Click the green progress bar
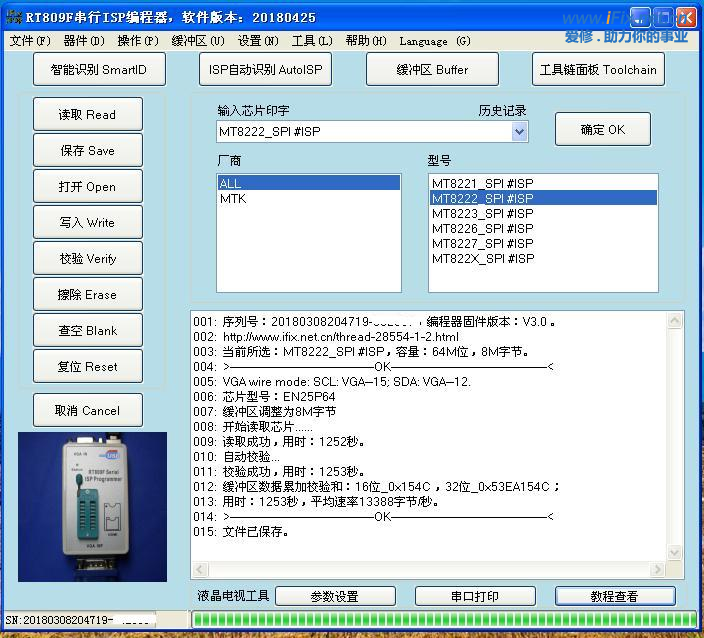 (x=444, y=620)
